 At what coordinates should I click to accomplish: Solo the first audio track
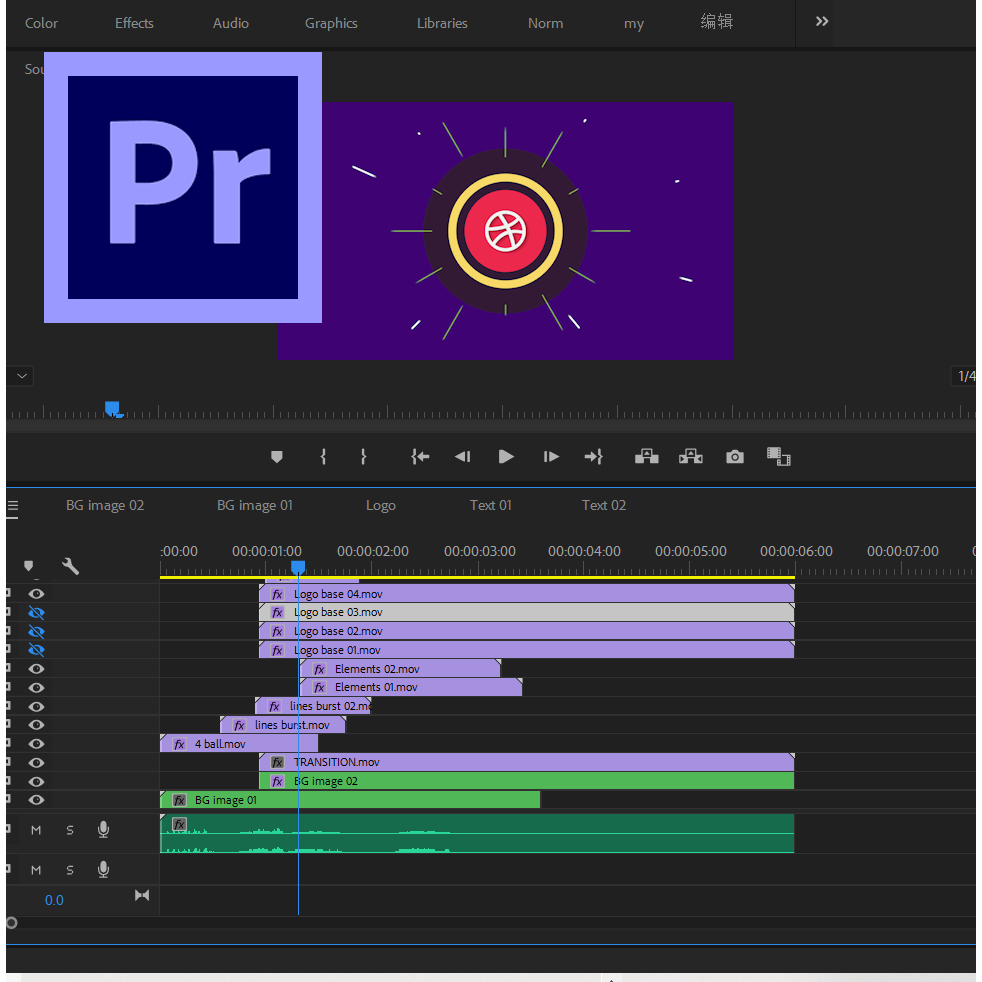tap(70, 830)
